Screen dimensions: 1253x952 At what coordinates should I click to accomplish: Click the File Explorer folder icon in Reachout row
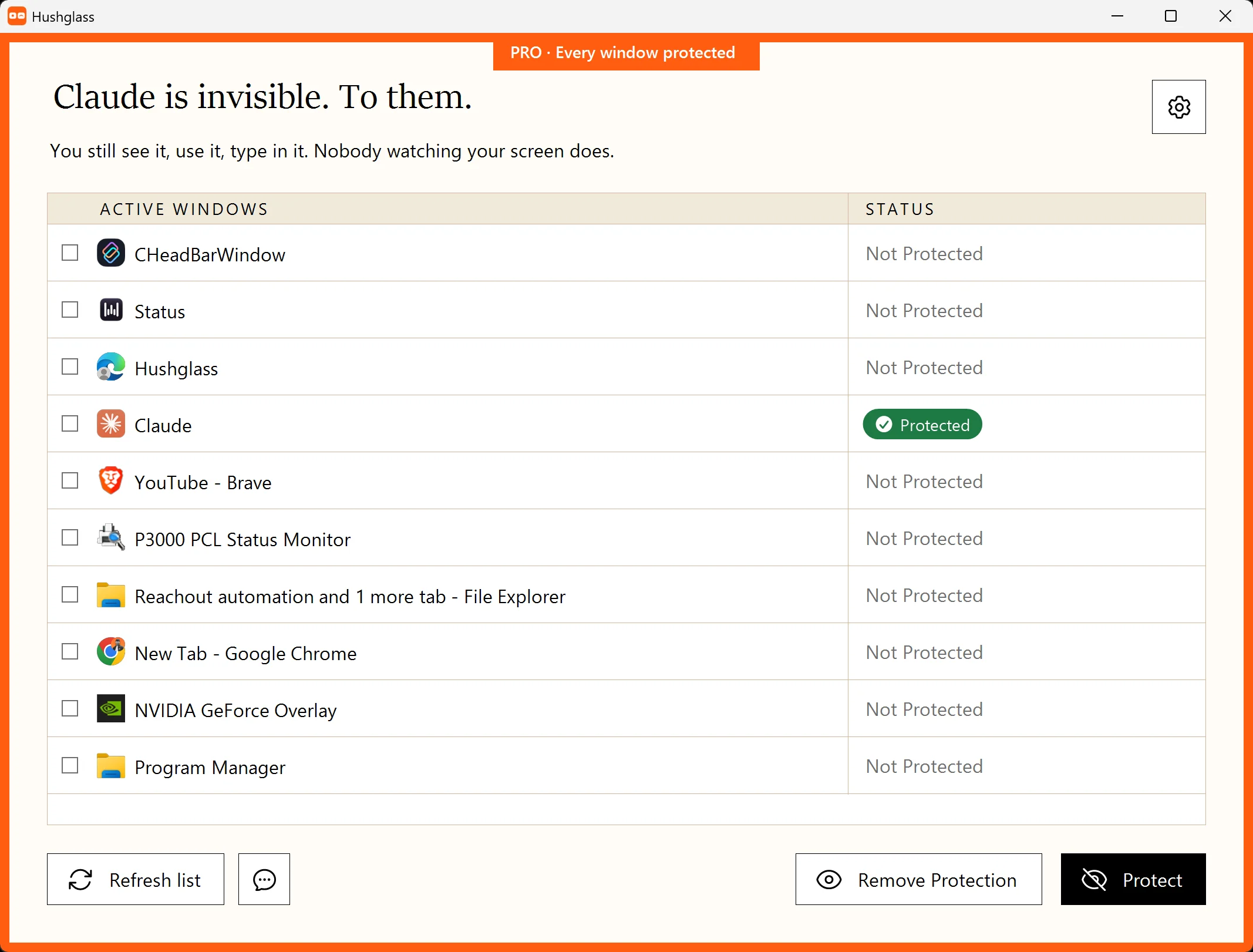(x=111, y=595)
